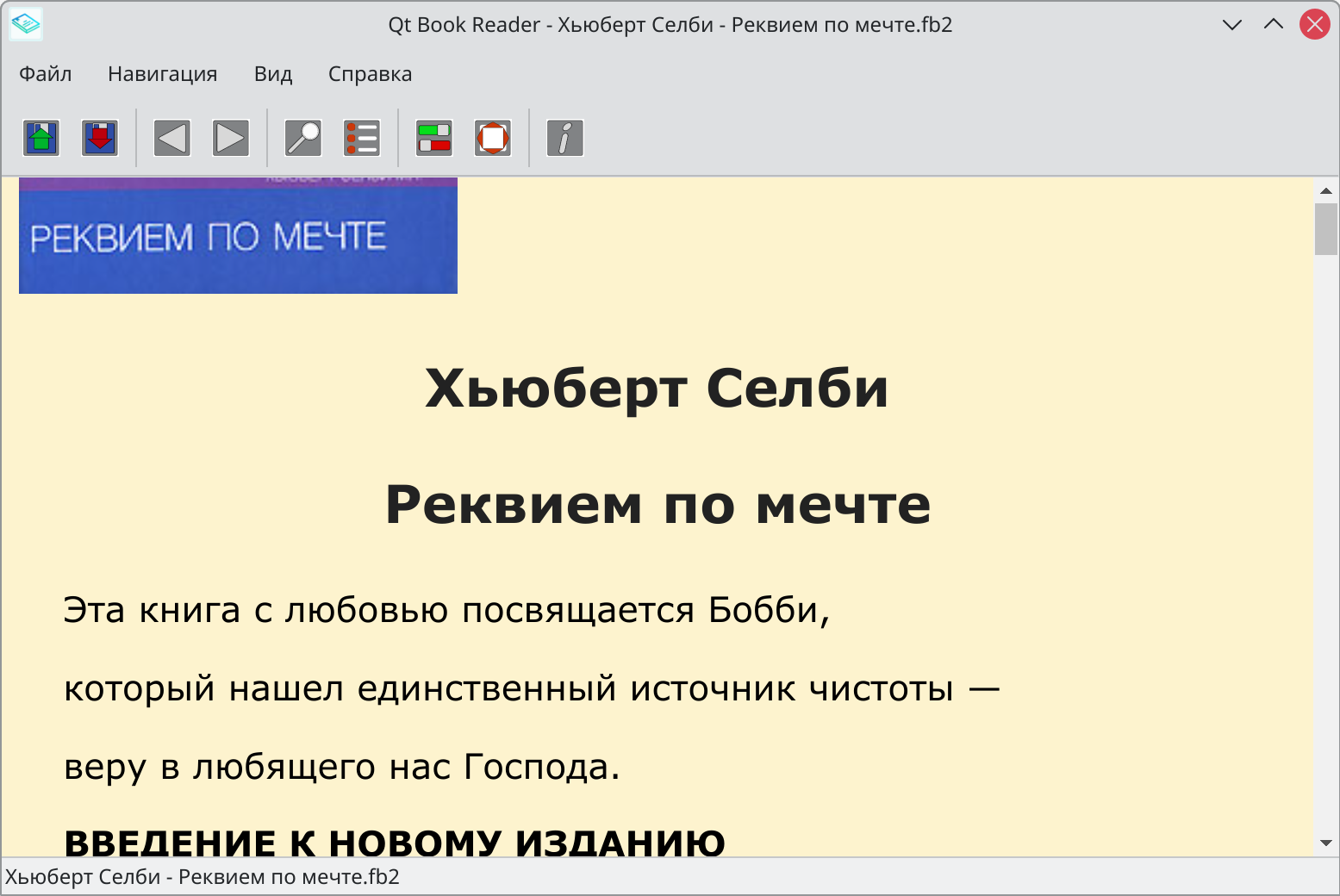The width and height of the screenshot is (1340, 896).
Task: Open the Файл menu
Action: [x=46, y=74]
